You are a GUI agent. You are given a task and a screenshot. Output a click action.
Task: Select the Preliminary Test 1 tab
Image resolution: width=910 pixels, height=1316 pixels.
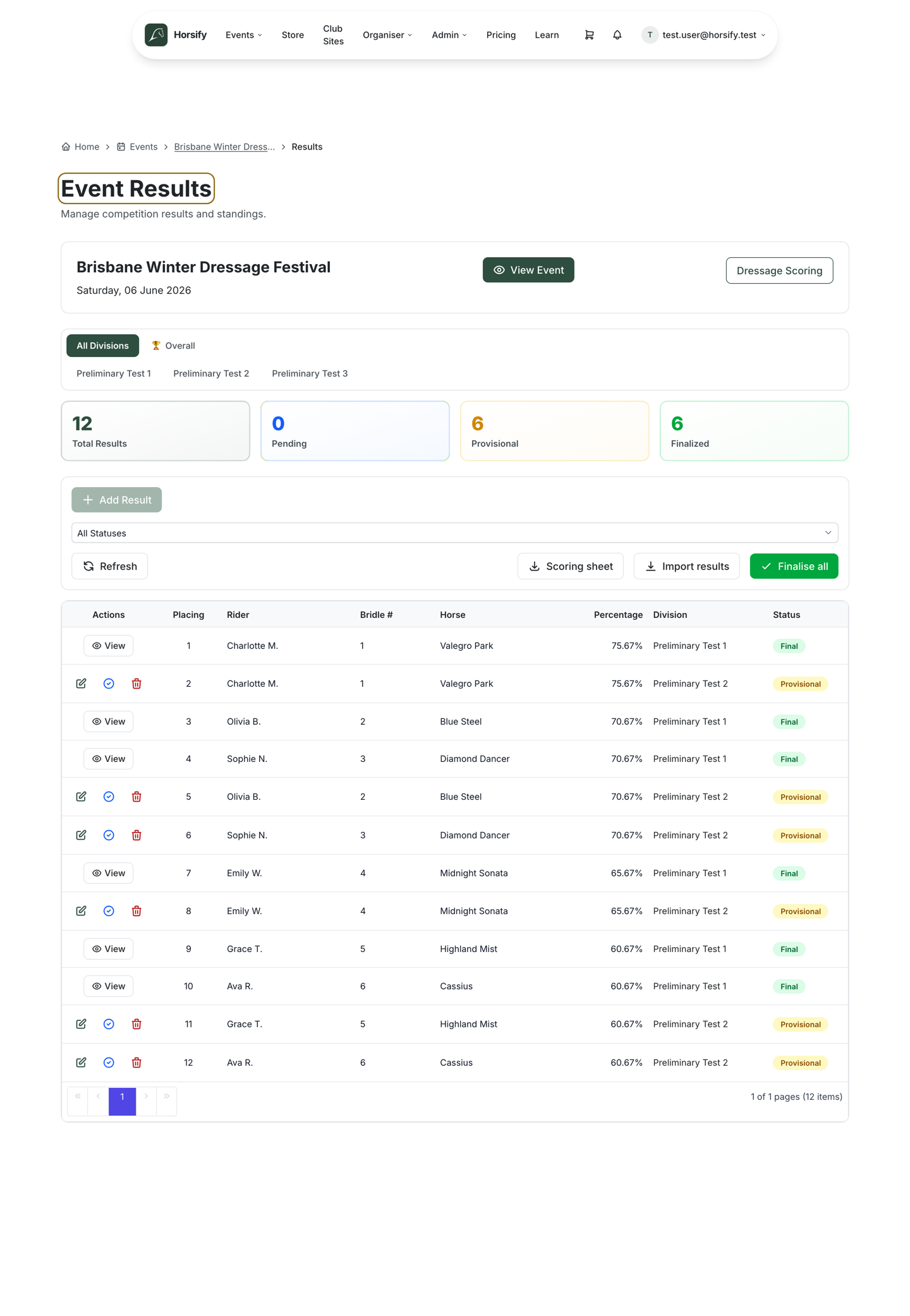[114, 373]
